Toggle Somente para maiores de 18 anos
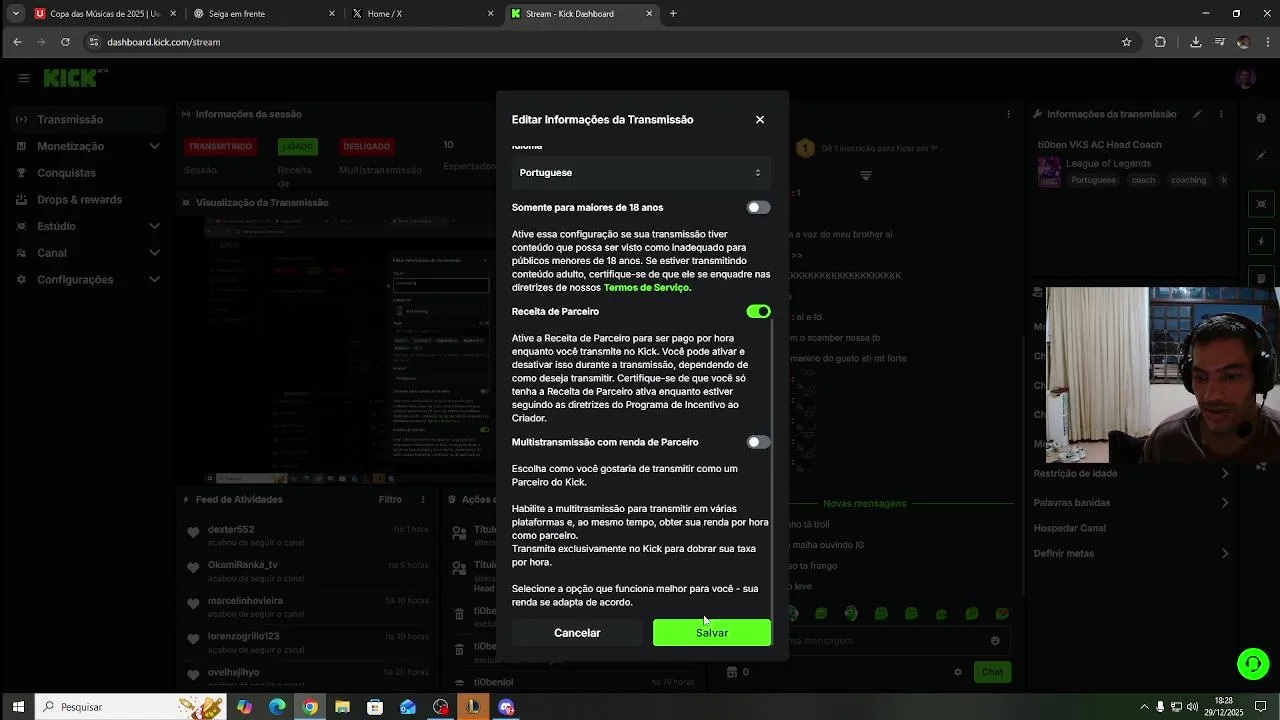The height and width of the screenshot is (720, 1280). 758,208
